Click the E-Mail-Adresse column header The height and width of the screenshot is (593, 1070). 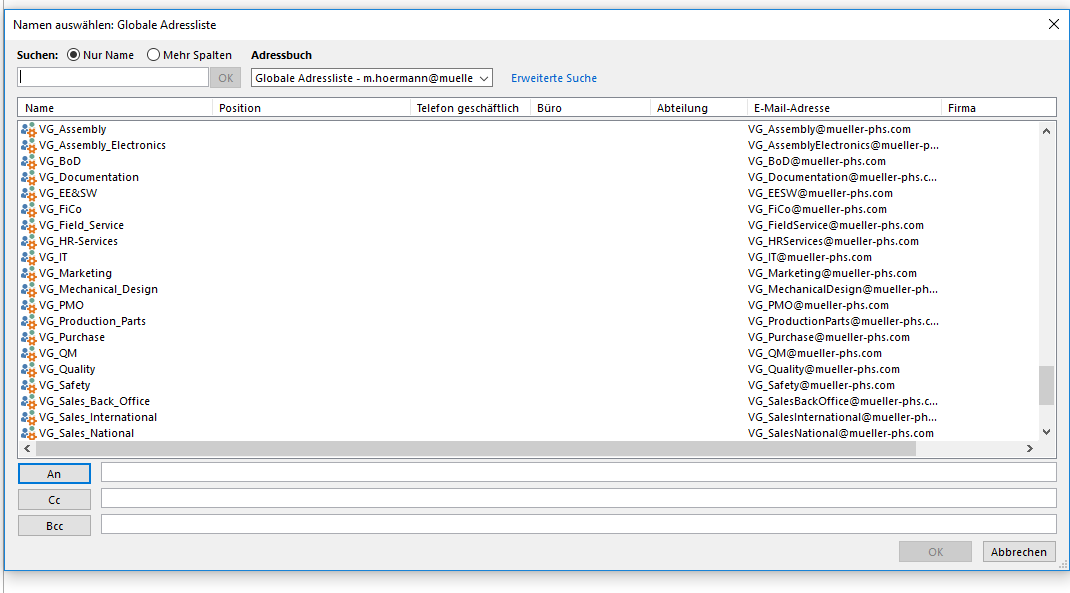(845, 108)
